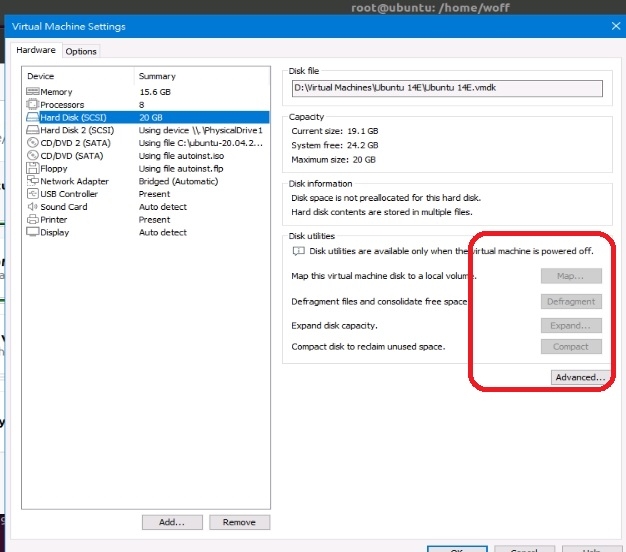This screenshot has width=626, height=552.
Task: Select the CD/DVD 2 (SATA) disc icon
Action: (x=32, y=143)
